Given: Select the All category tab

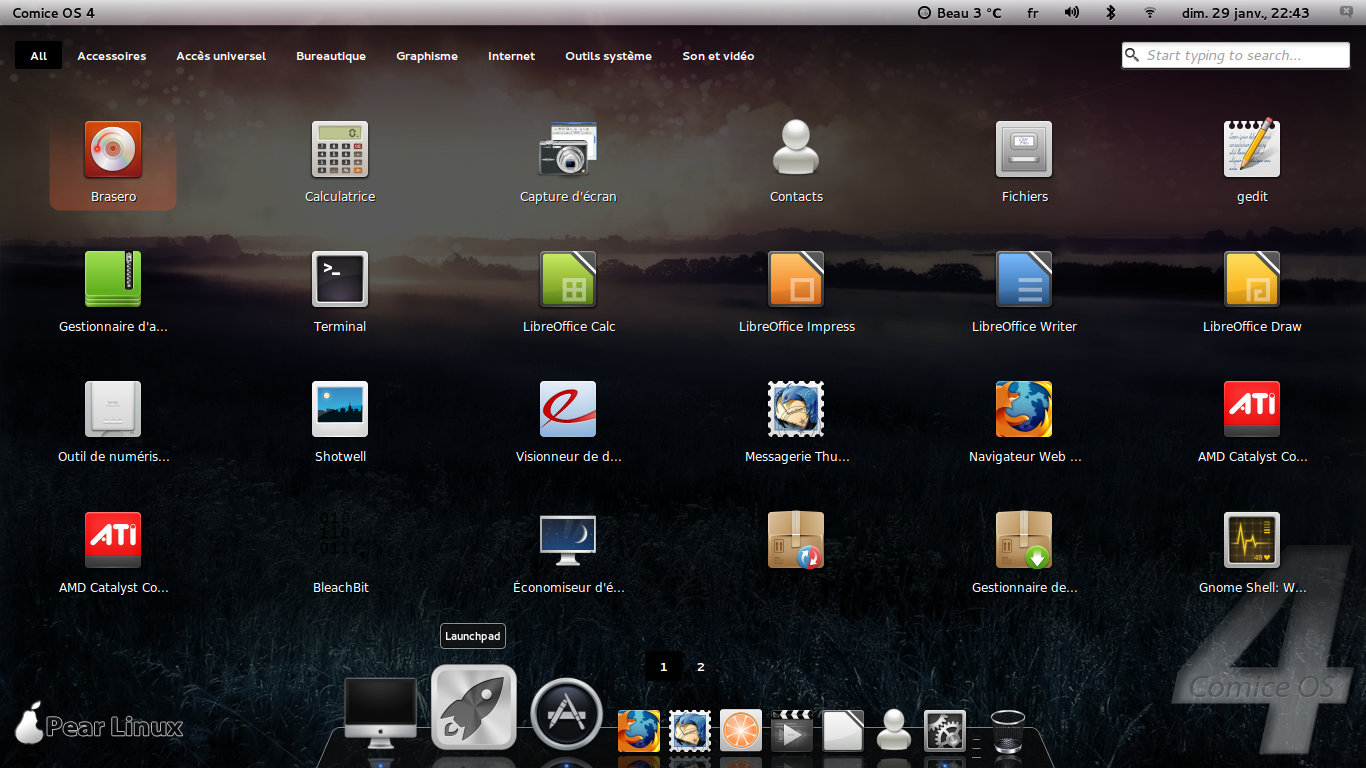Looking at the screenshot, I should [x=38, y=56].
